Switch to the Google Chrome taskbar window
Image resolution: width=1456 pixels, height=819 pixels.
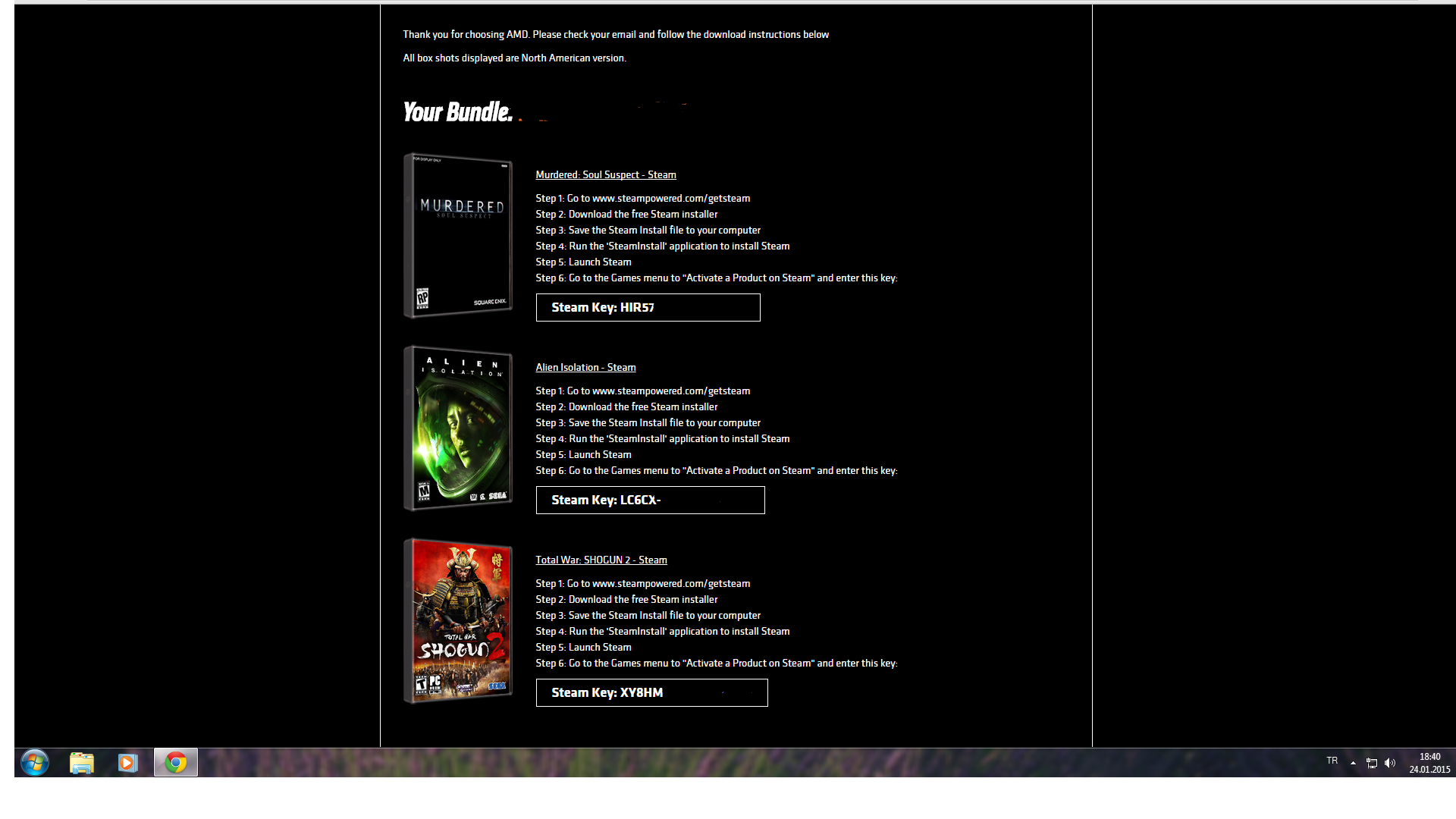click(x=176, y=762)
